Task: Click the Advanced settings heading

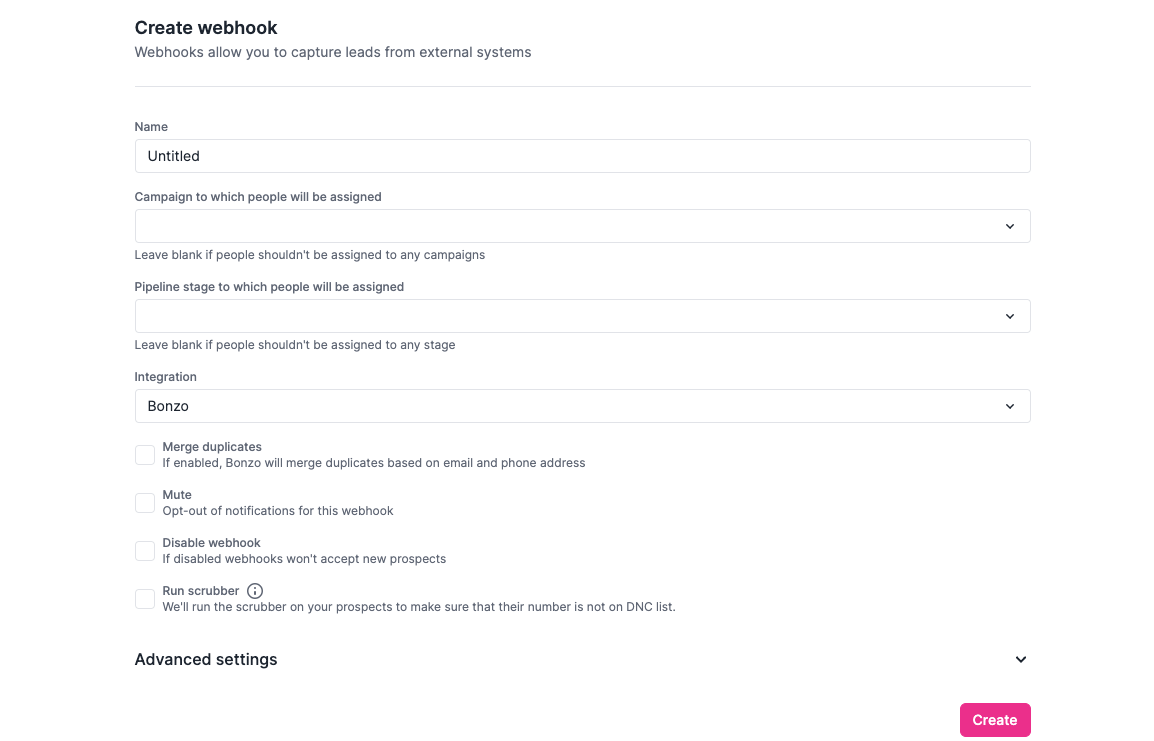Action: click(x=206, y=659)
